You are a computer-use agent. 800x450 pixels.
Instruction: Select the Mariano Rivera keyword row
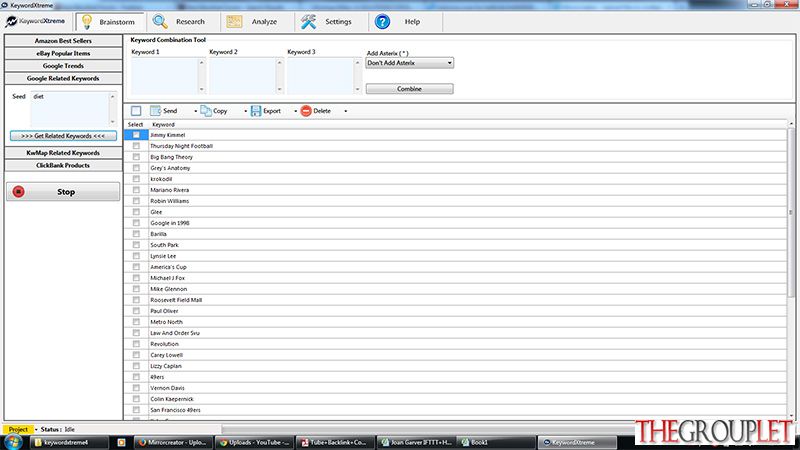coord(456,190)
